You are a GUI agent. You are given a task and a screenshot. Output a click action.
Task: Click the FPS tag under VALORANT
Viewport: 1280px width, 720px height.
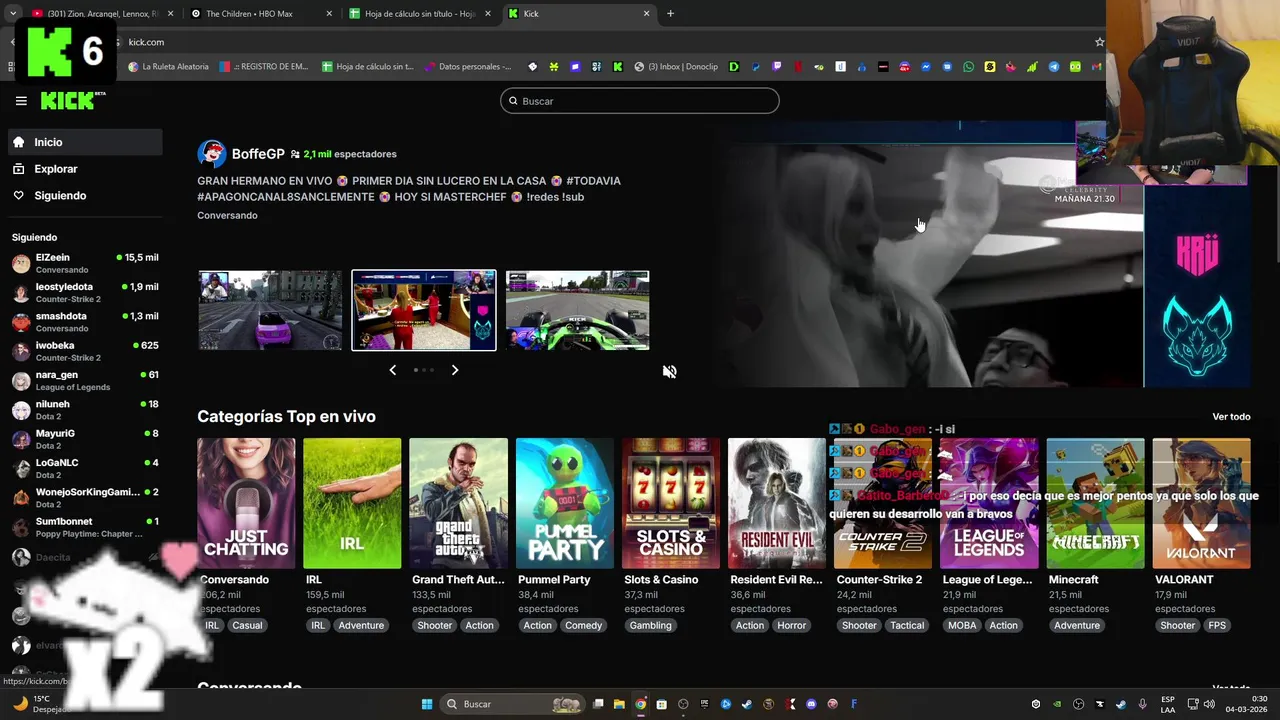1217,626
